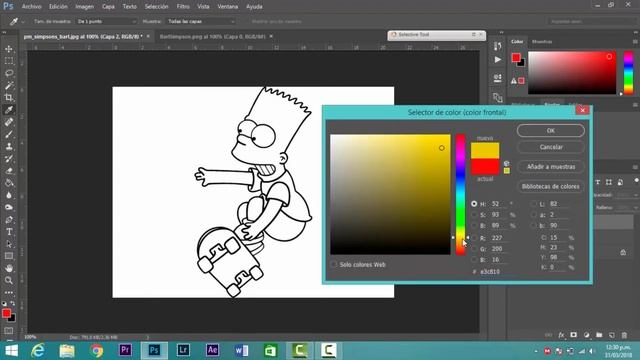Click the foreground color swatch in toolbar
This screenshot has height=360, width=640.
point(6,313)
